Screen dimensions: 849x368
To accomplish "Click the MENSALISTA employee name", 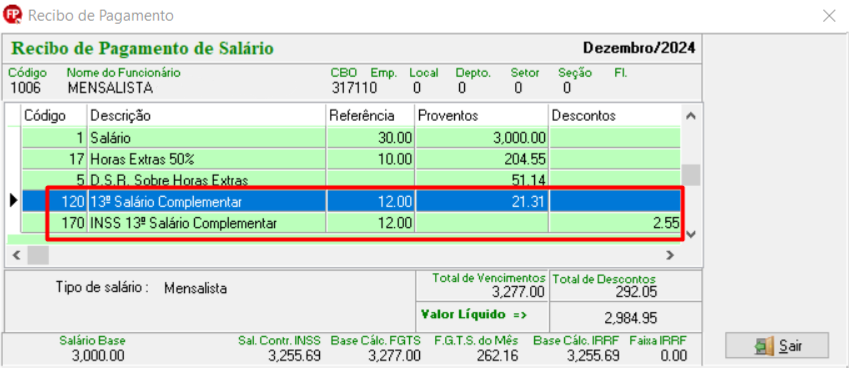I will point(110,88).
